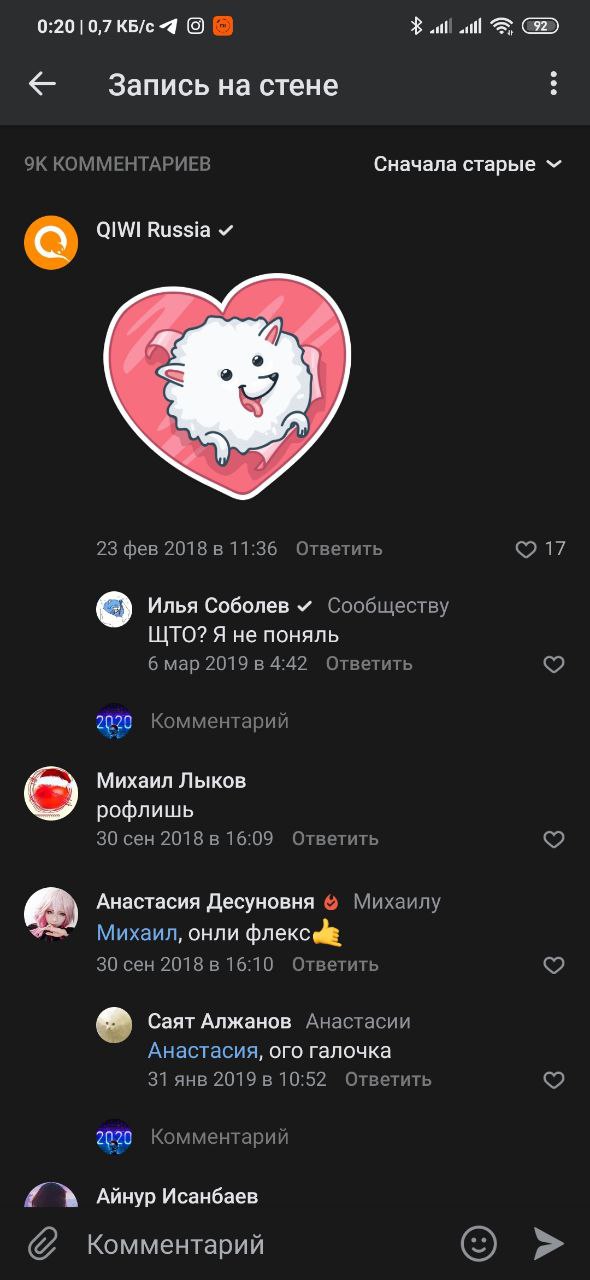Screen dimensions: 590x1280
Task: Open Анастасия Десуновня's avatar
Action: (51, 914)
